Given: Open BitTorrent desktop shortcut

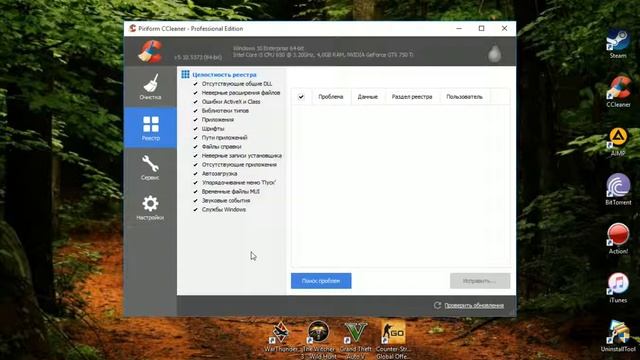Looking at the screenshot, I should [x=618, y=189].
